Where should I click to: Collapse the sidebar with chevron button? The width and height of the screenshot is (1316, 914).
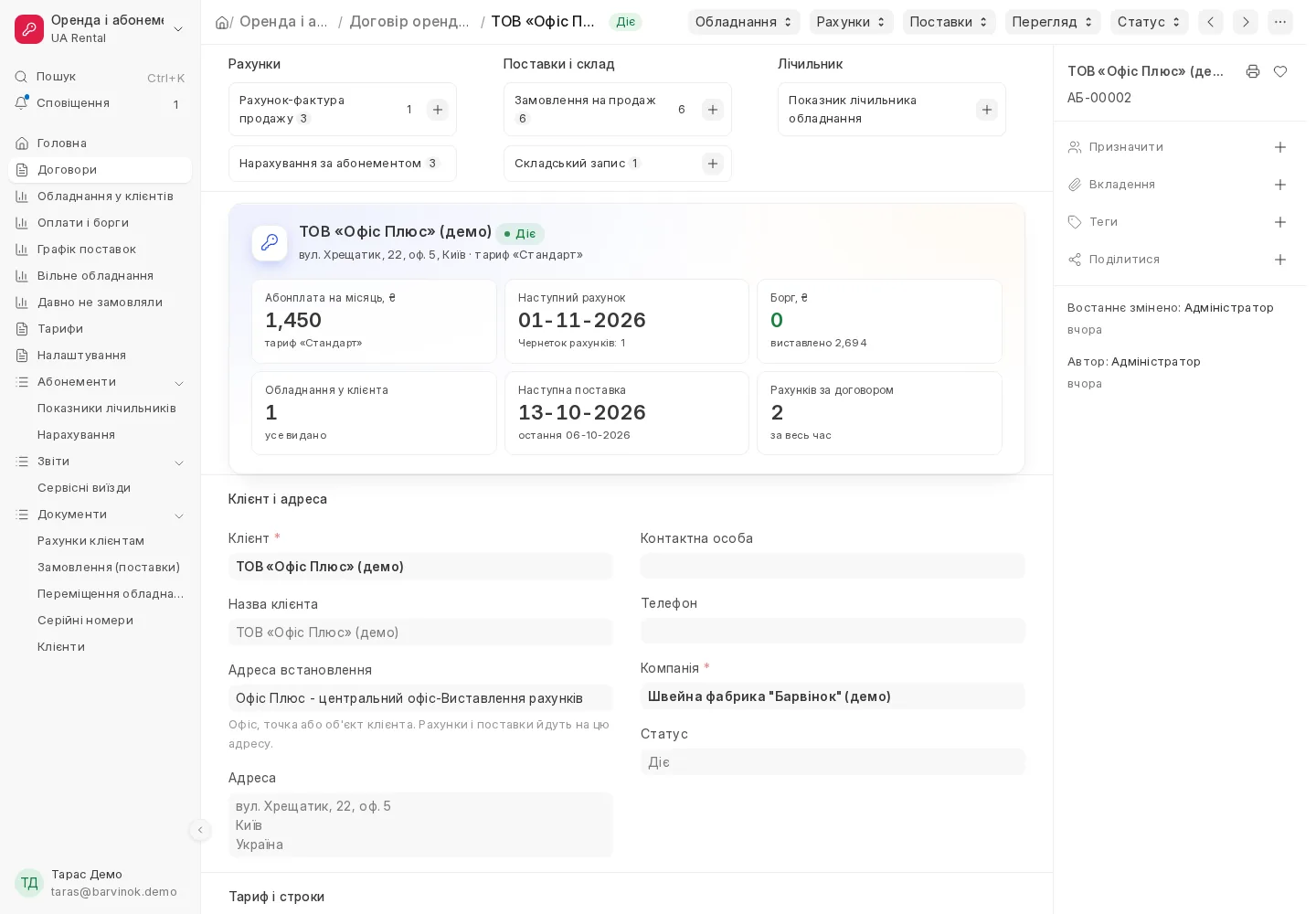[x=200, y=830]
